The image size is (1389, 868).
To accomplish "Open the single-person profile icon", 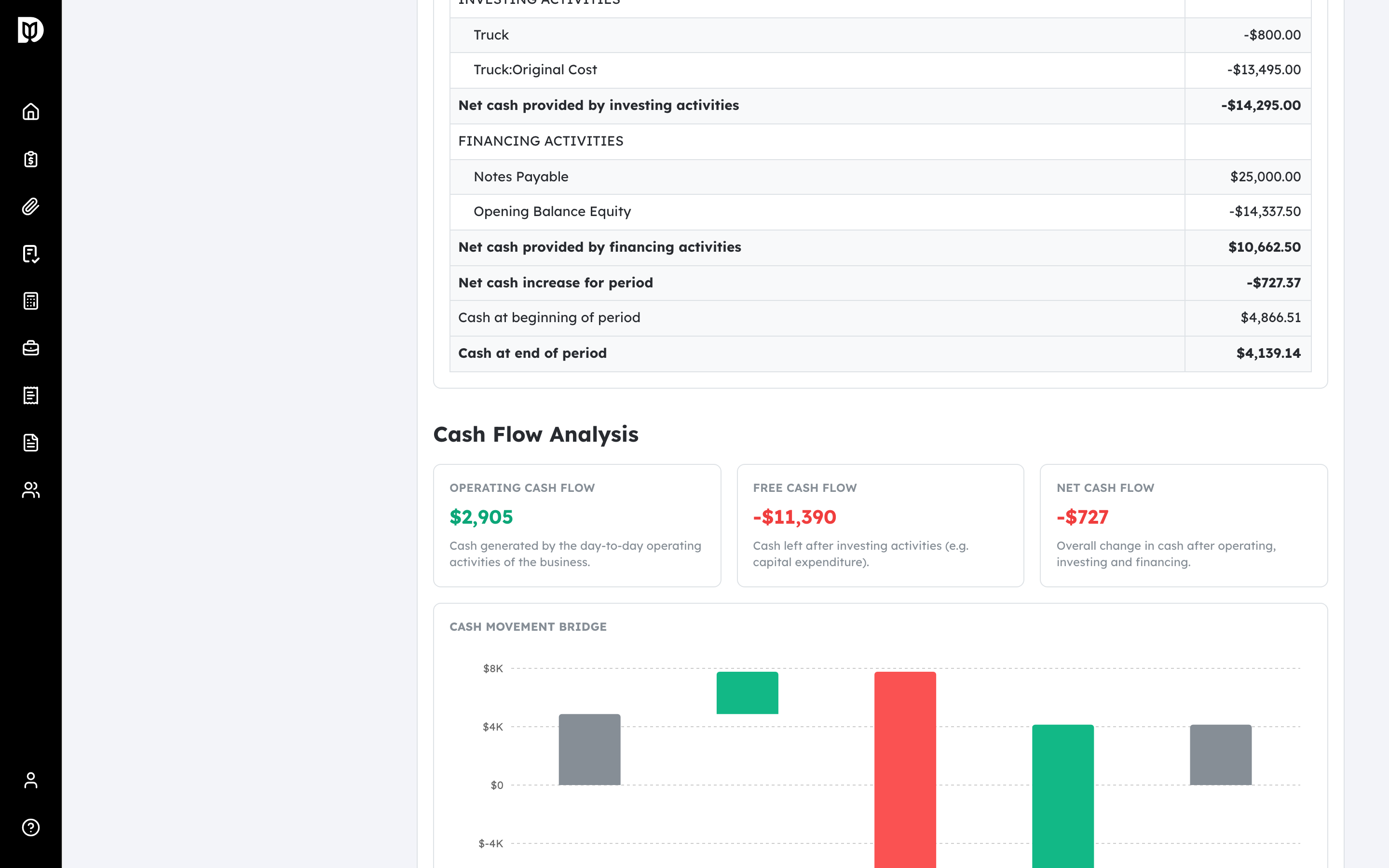I will click(30, 780).
